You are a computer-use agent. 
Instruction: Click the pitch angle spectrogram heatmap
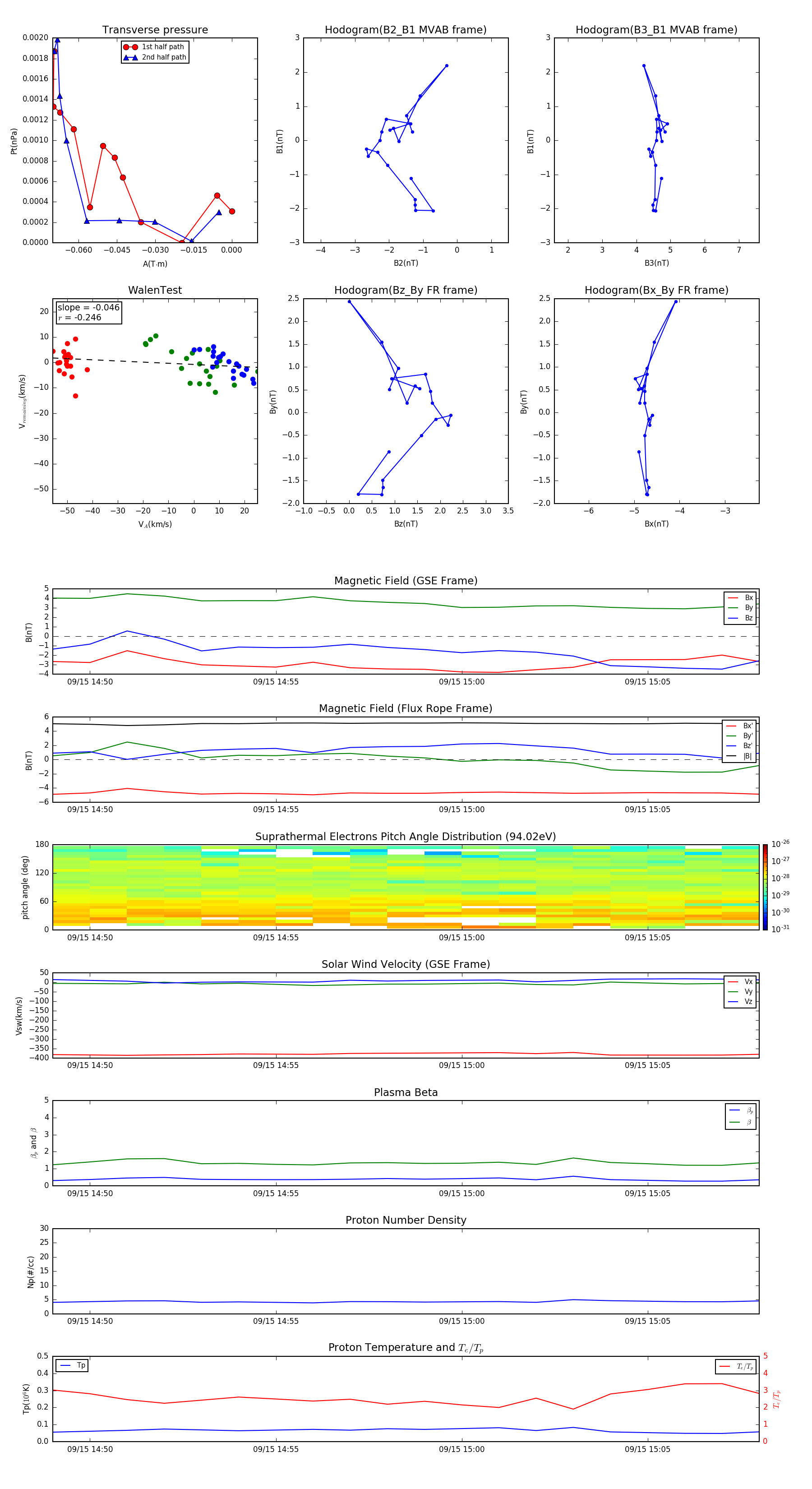click(406, 887)
